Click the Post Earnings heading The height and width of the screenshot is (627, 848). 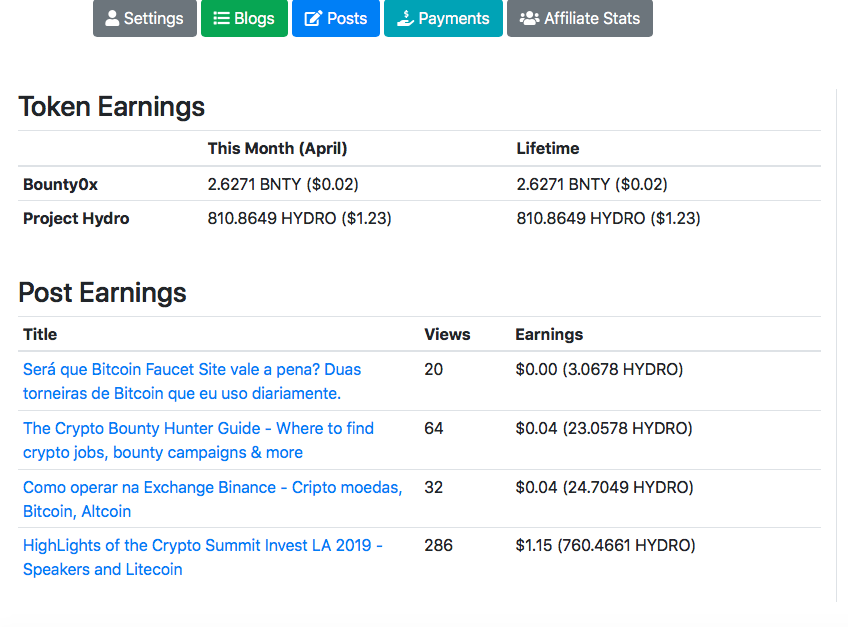(x=102, y=292)
